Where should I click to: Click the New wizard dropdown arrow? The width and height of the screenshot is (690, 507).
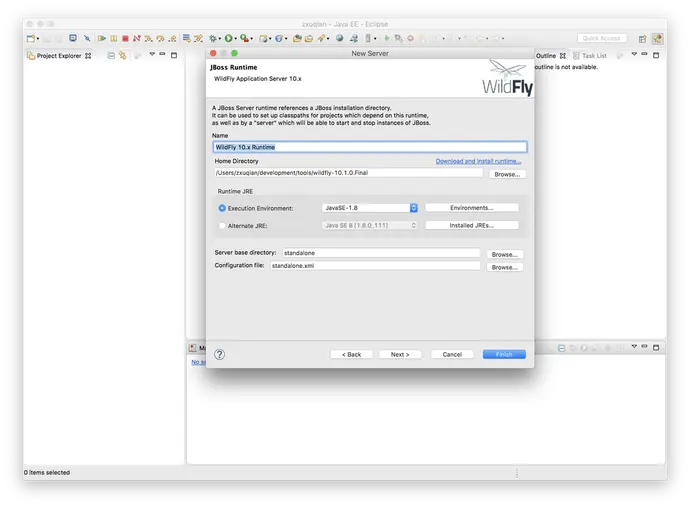tap(38, 39)
